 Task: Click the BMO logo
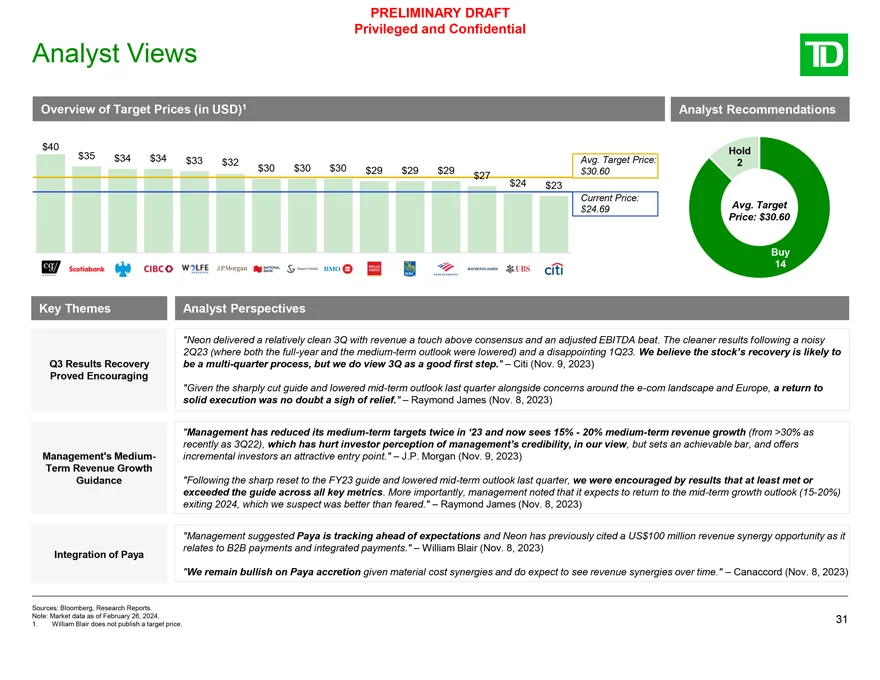click(338, 269)
